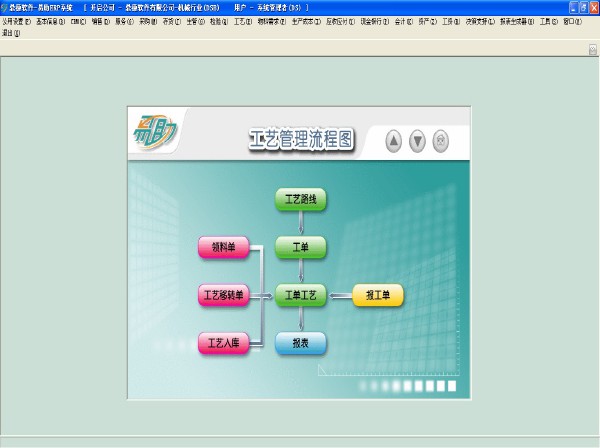Open the 公用设置 menu

[x=16, y=20]
